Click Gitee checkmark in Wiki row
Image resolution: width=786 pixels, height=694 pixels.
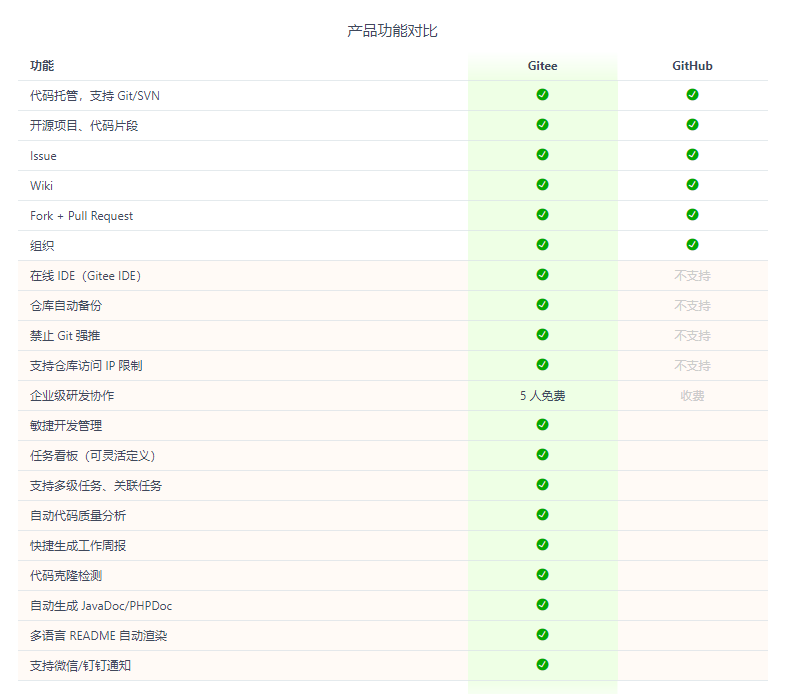(542, 185)
